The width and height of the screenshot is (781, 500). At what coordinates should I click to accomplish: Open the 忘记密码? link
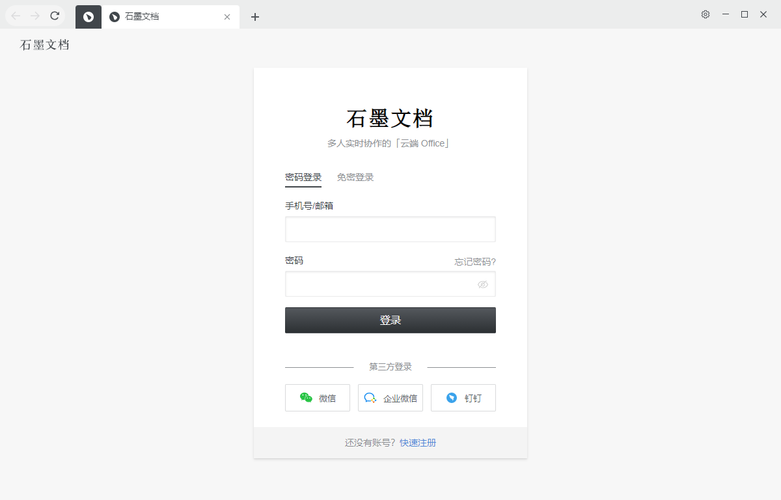pyautogui.click(x=474, y=262)
